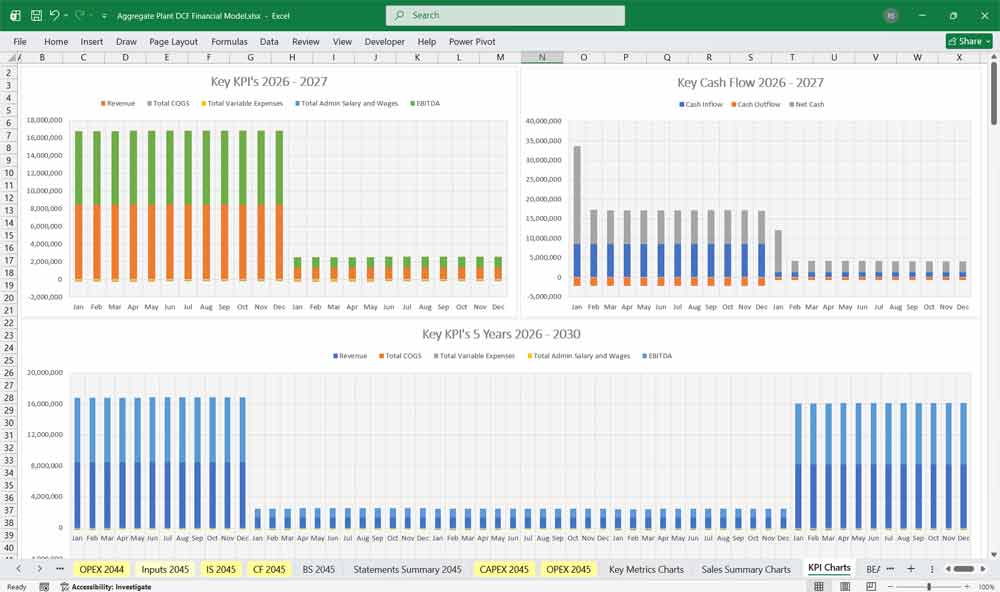Viewport: 1000px width, 592px height.
Task: Select column B header
Action: (42, 57)
